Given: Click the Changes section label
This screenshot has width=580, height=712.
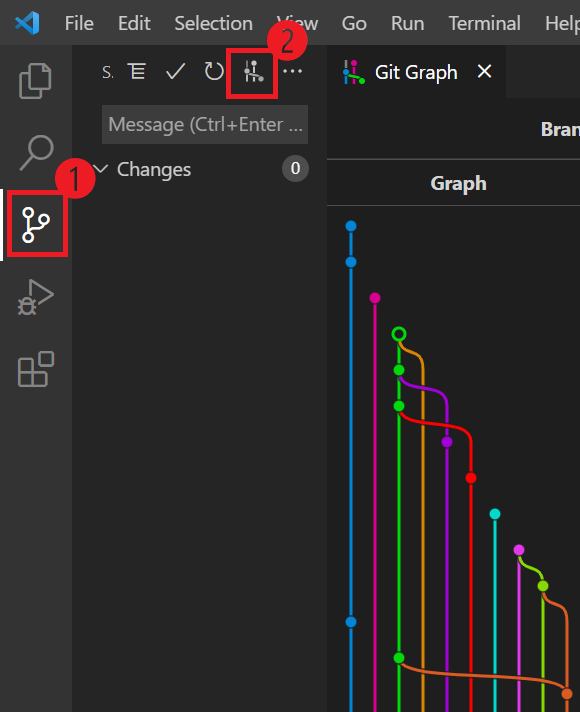Looking at the screenshot, I should [154, 169].
